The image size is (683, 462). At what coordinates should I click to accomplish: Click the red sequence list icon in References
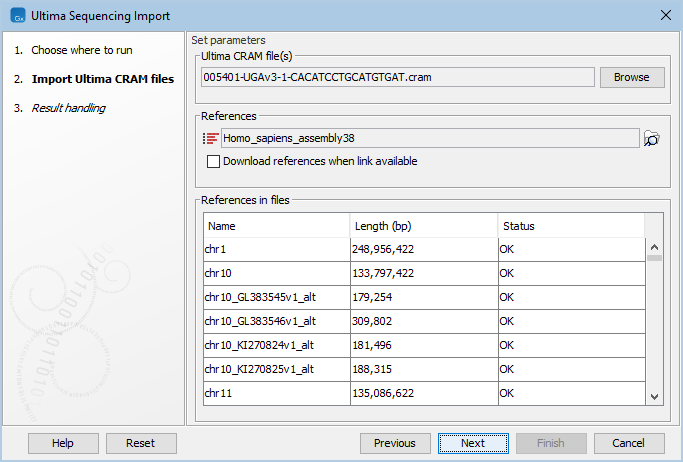point(210,139)
